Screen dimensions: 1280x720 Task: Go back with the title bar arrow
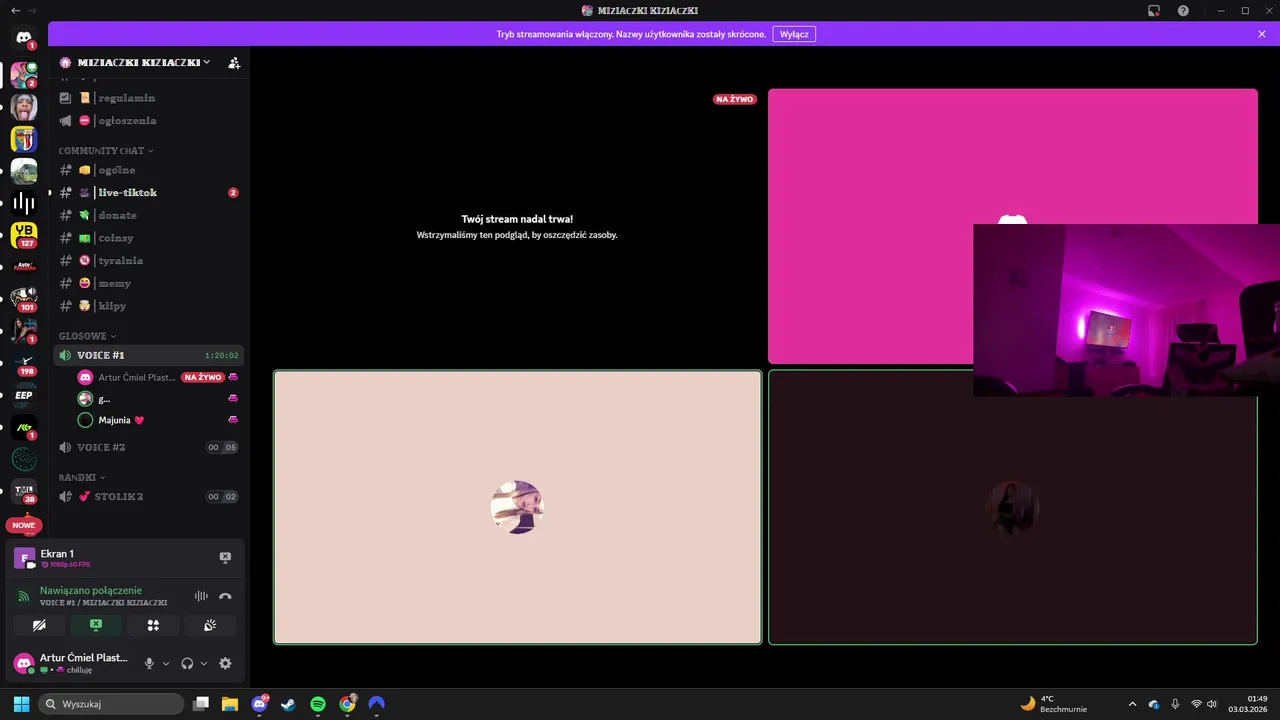[15, 10]
